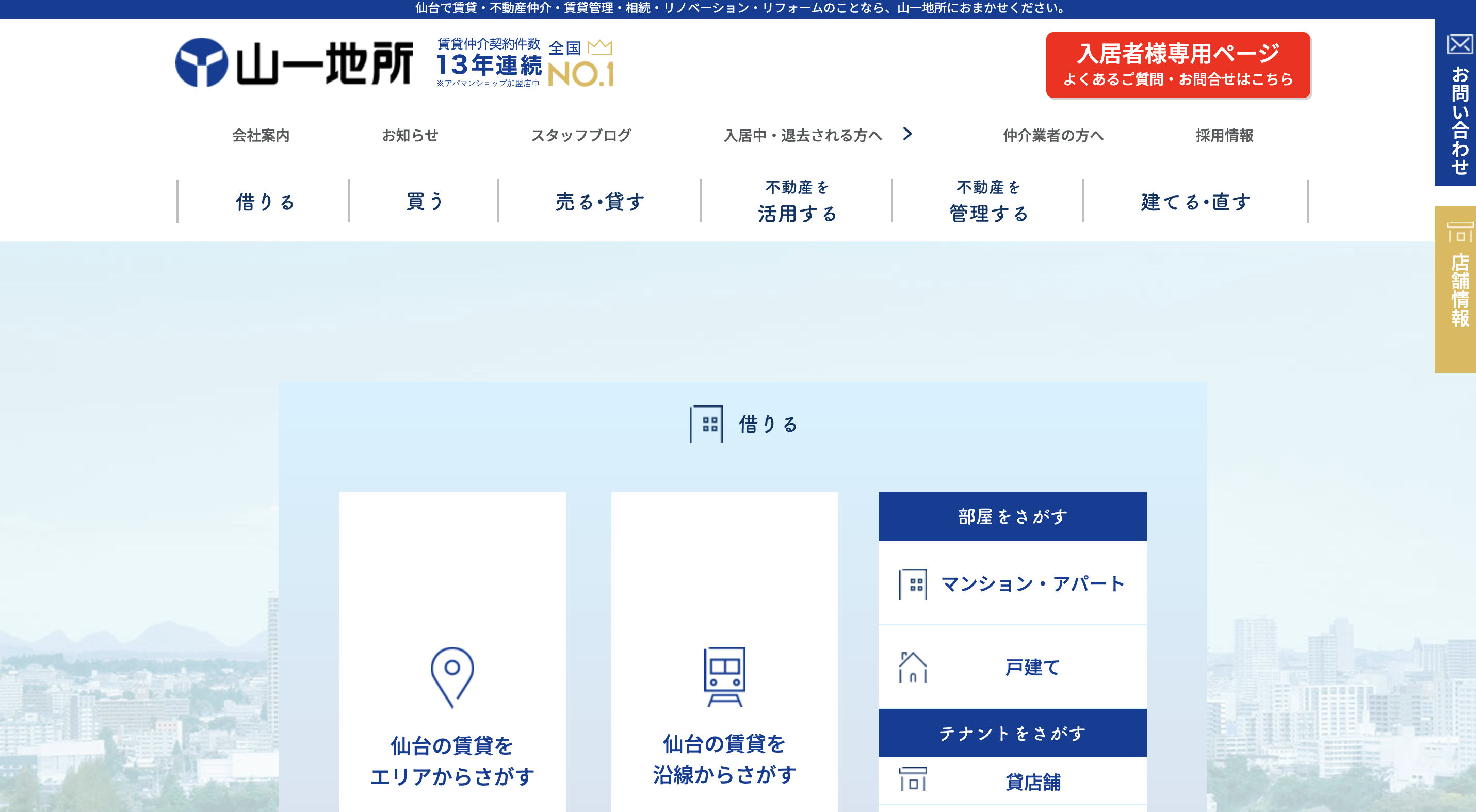This screenshot has height=812, width=1476.
Task: Click the house icon beside 戸建て
Action: [913, 667]
